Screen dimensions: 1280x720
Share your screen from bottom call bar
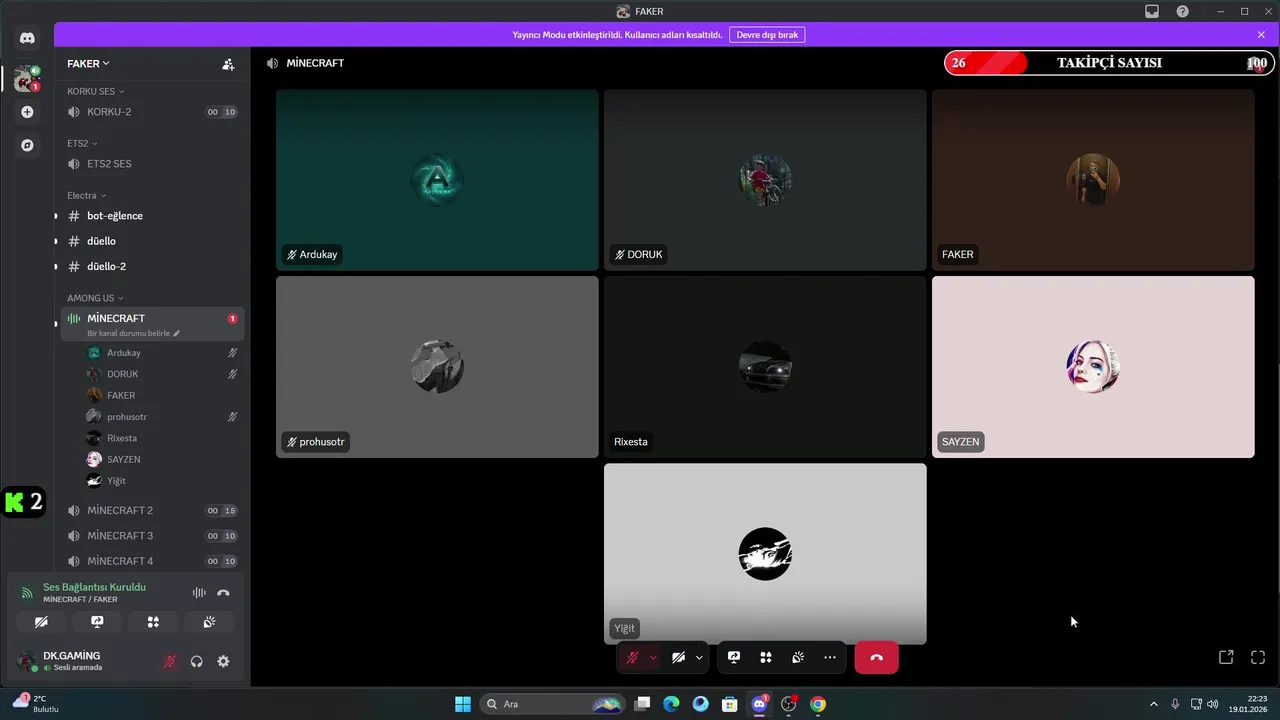coord(734,657)
